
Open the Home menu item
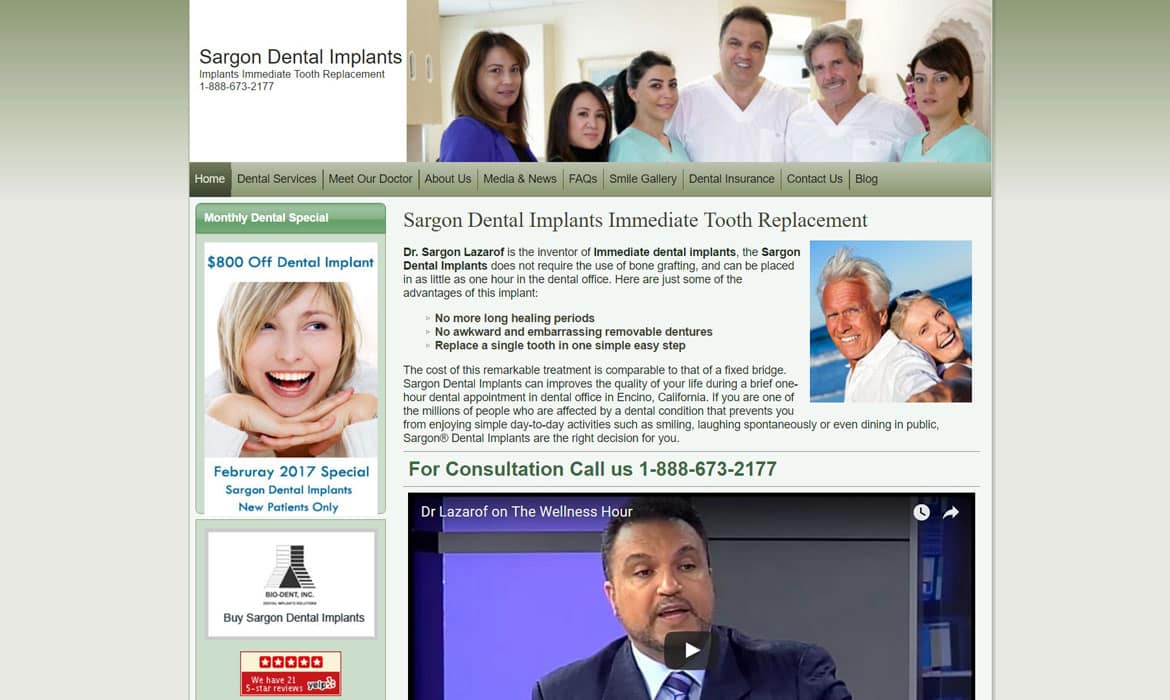210,179
